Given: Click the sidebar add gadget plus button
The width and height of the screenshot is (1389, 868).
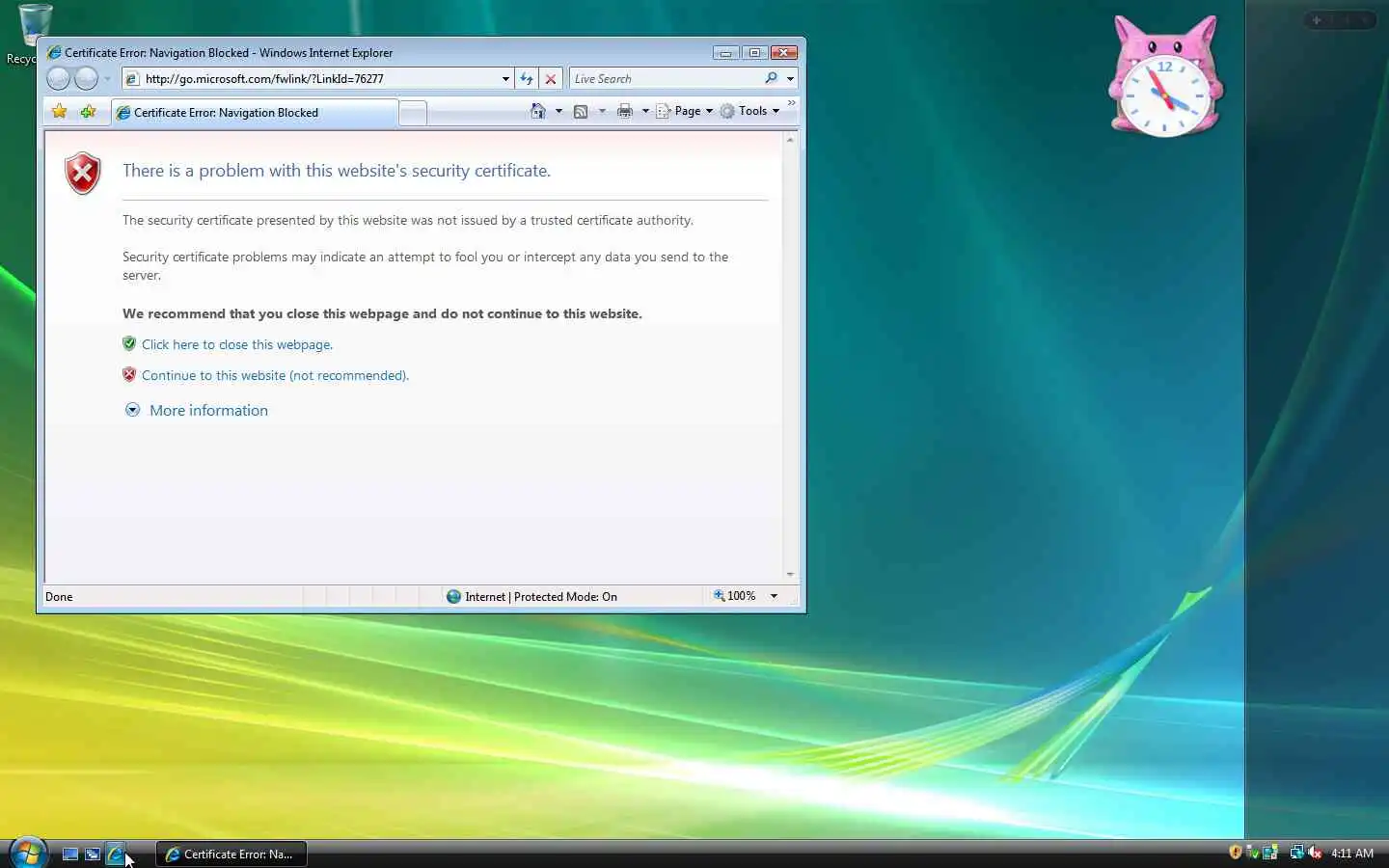Looking at the screenshot, I should coord(1317,19).
